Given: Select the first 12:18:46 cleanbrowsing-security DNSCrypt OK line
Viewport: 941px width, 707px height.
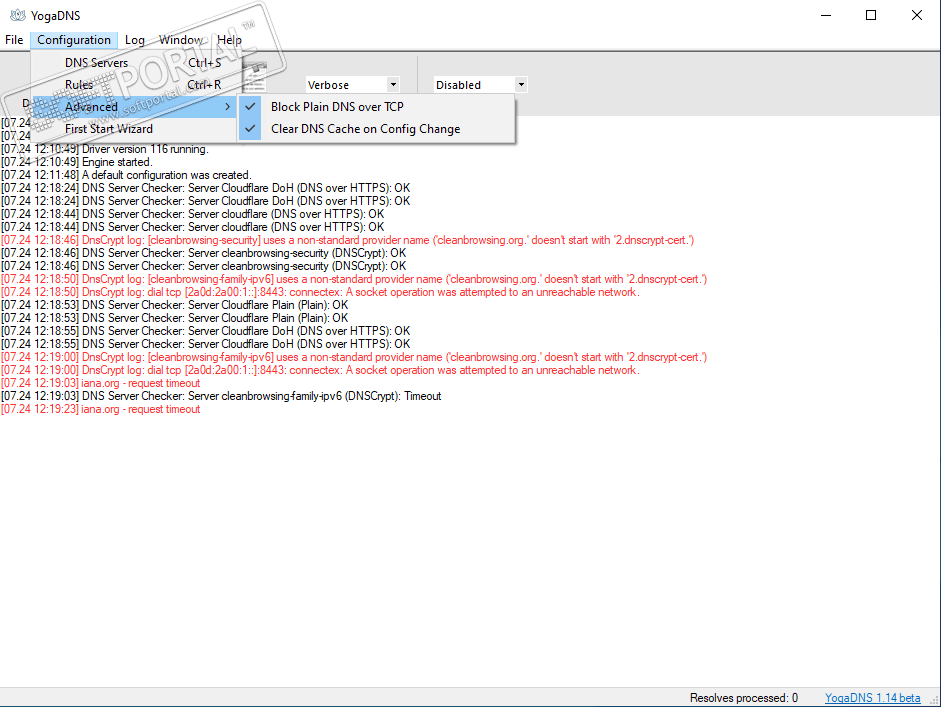Looking at the screenshot, I should (x=203, y=253).
